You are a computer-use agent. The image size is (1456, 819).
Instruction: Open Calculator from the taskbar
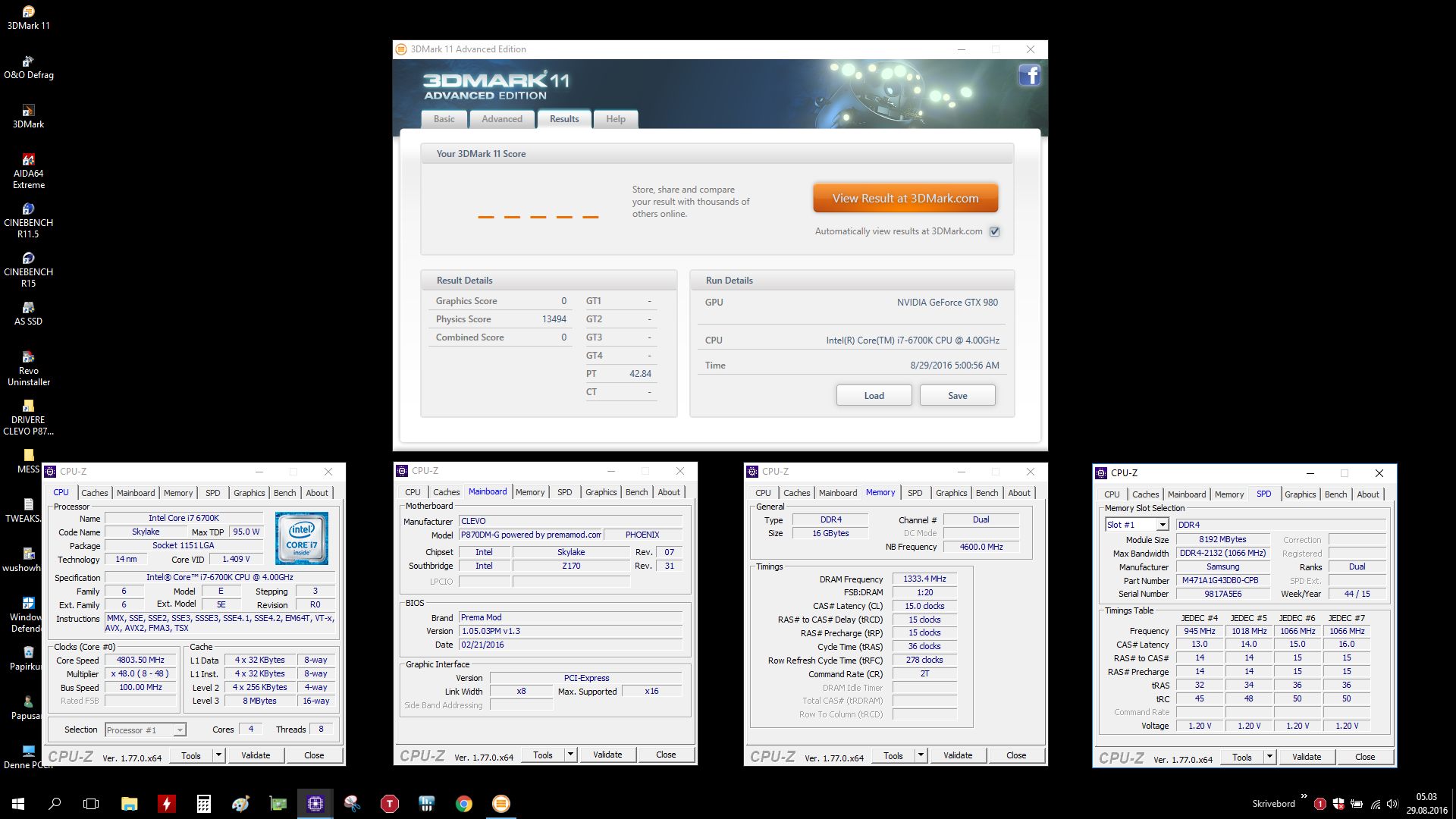203,803
